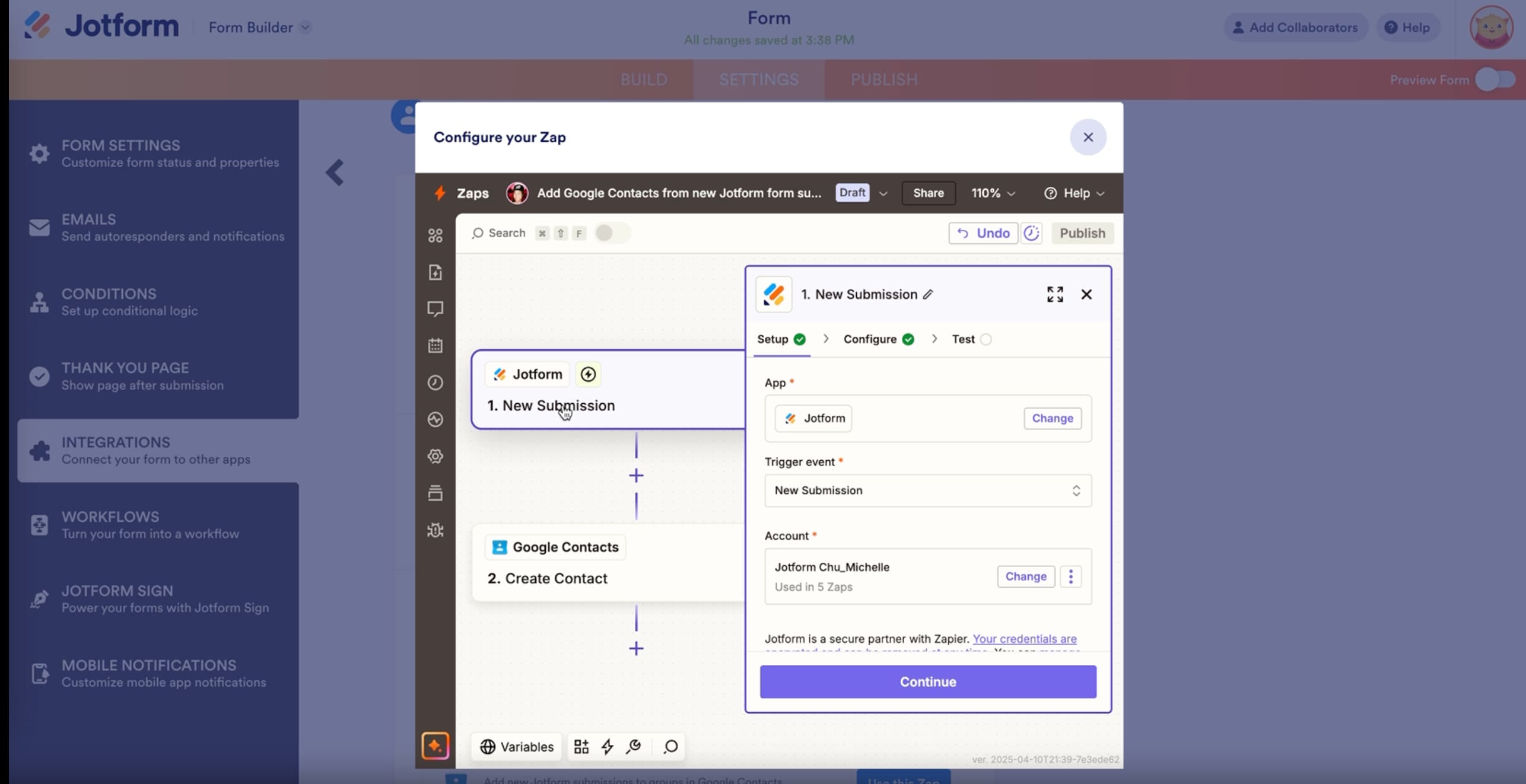The width and height of the screenshot is (1526, 784).
Task: Open the notes comment tool in Zapier sidebar
Action: [435, 308]
